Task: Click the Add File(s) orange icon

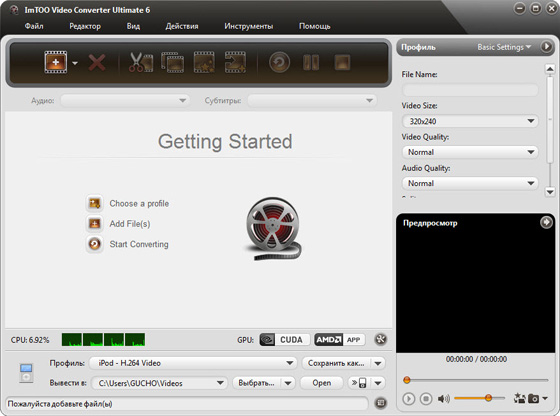Action: click(x=95, y=224)
